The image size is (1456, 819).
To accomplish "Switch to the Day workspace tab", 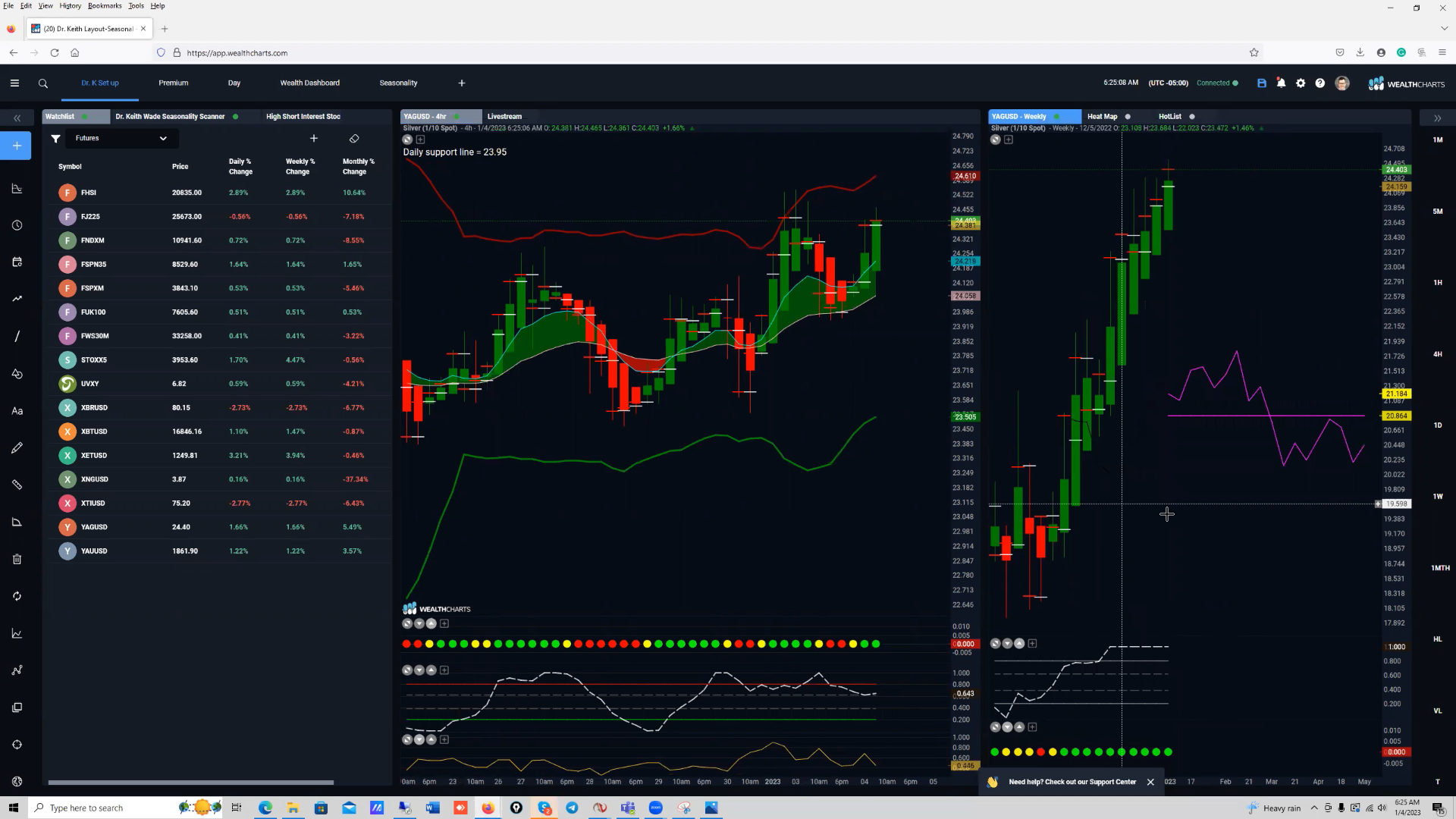I will [x=234, y=83].
